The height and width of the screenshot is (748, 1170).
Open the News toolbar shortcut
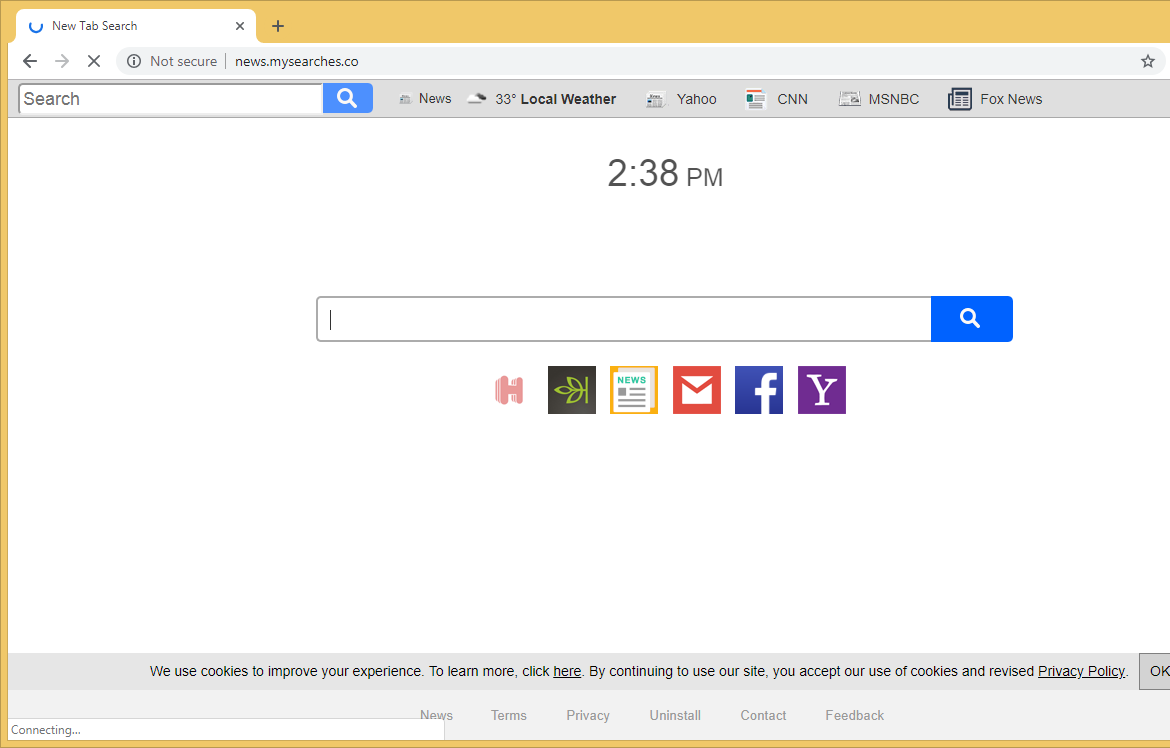[x=425, y=99]
